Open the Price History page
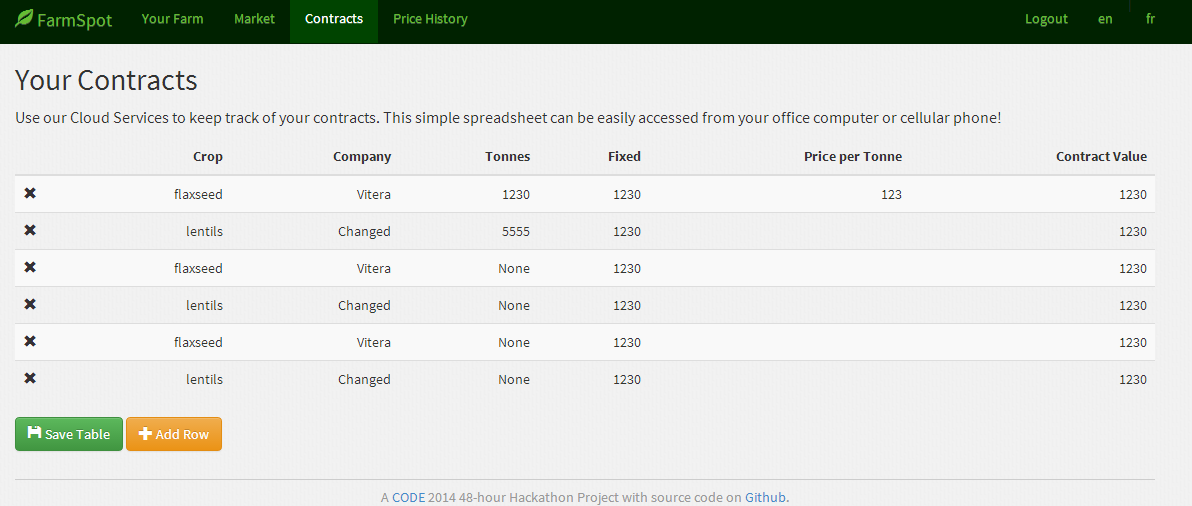Image resolution: width=1192 pixels, height=506 pixels. tap(430, 19)
